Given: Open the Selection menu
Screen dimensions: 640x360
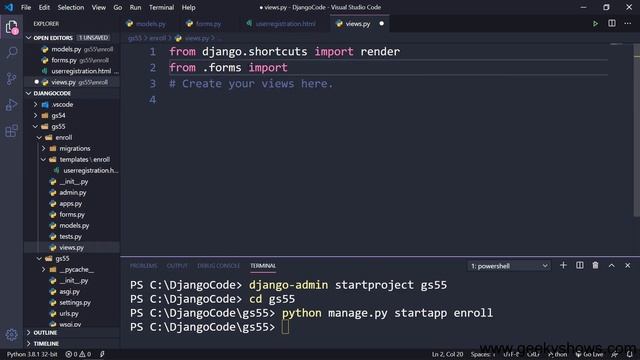Looking at the screenshot, I should 71,7.
